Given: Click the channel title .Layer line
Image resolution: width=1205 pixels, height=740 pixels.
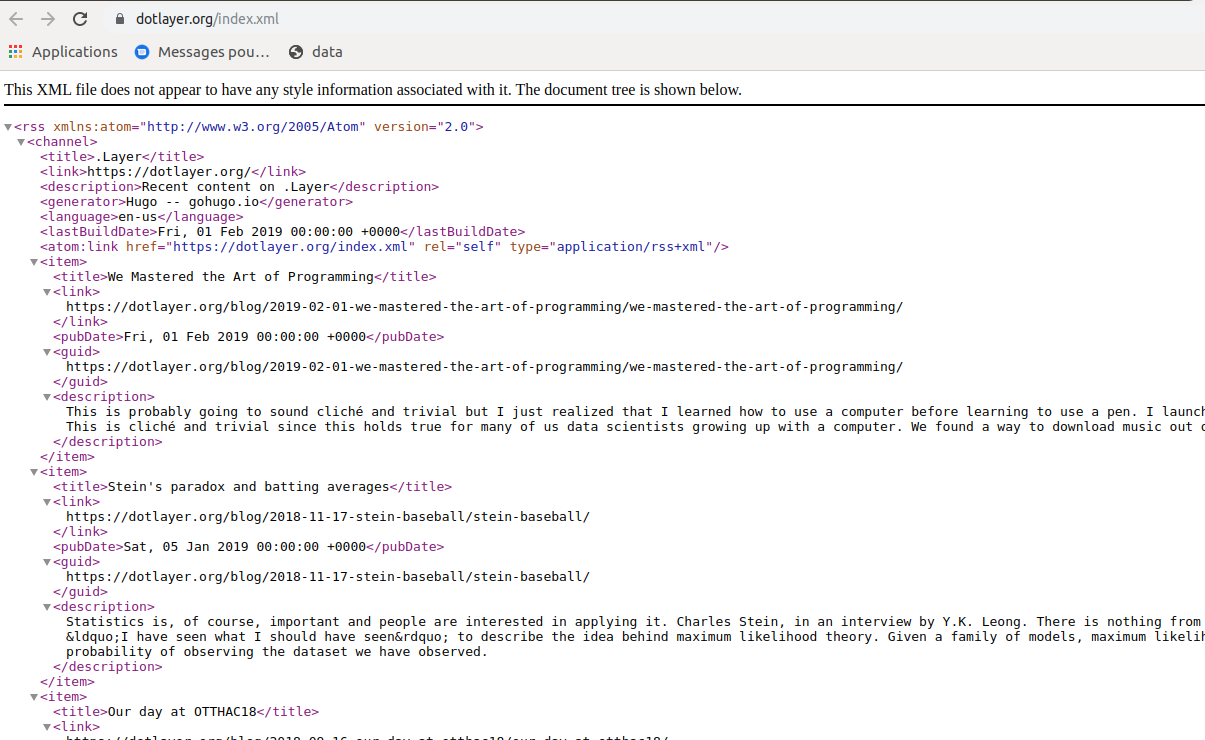Looking at the screenshot, I should [122, 157].
